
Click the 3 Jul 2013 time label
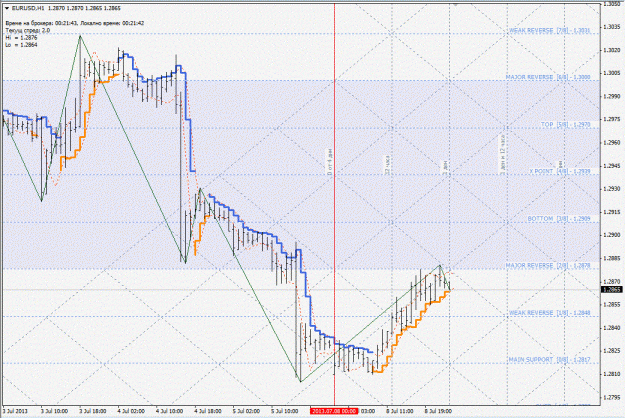click(x=15, y=411)
